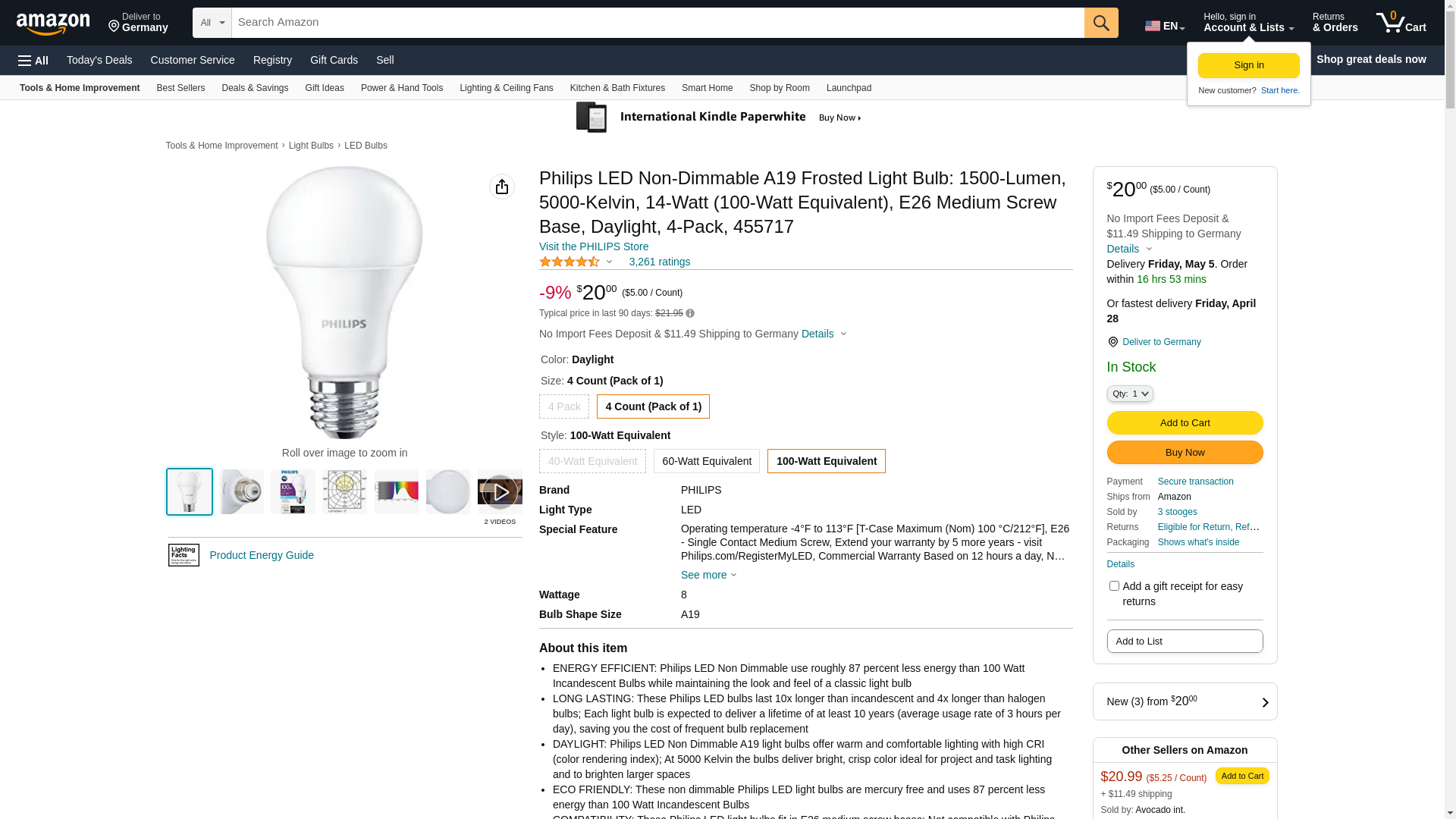Visit the PHILIPS Store link

pyautogui.click(x=594, y=246)
